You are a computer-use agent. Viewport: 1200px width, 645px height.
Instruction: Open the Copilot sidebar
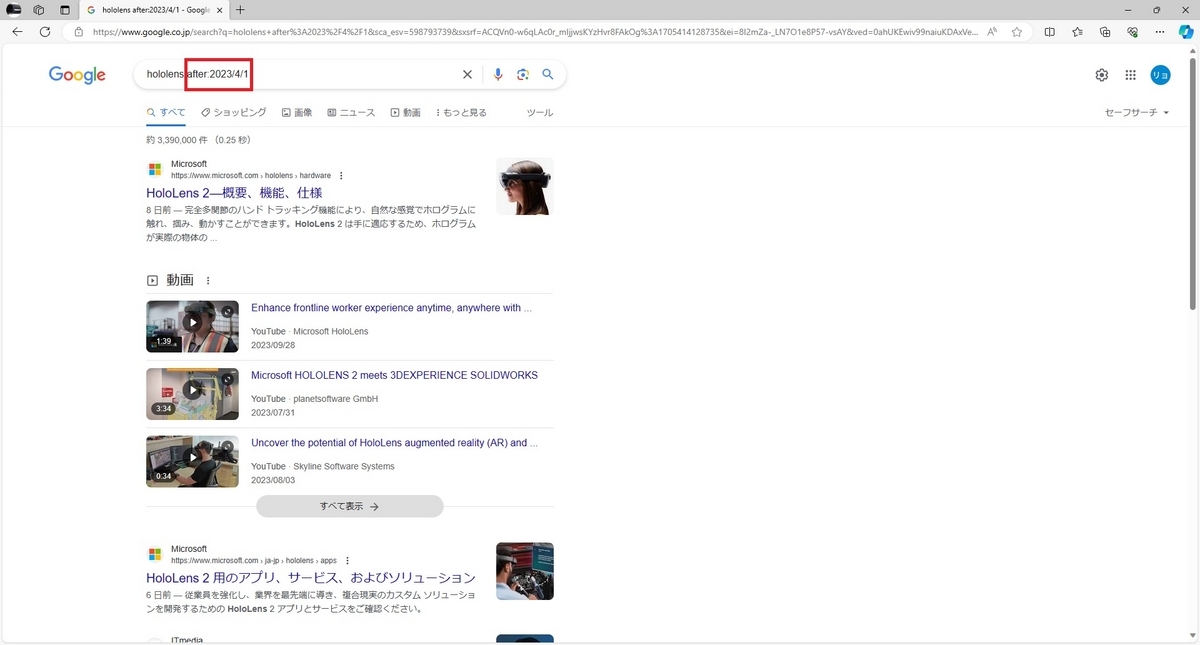tap(1186, 32)
